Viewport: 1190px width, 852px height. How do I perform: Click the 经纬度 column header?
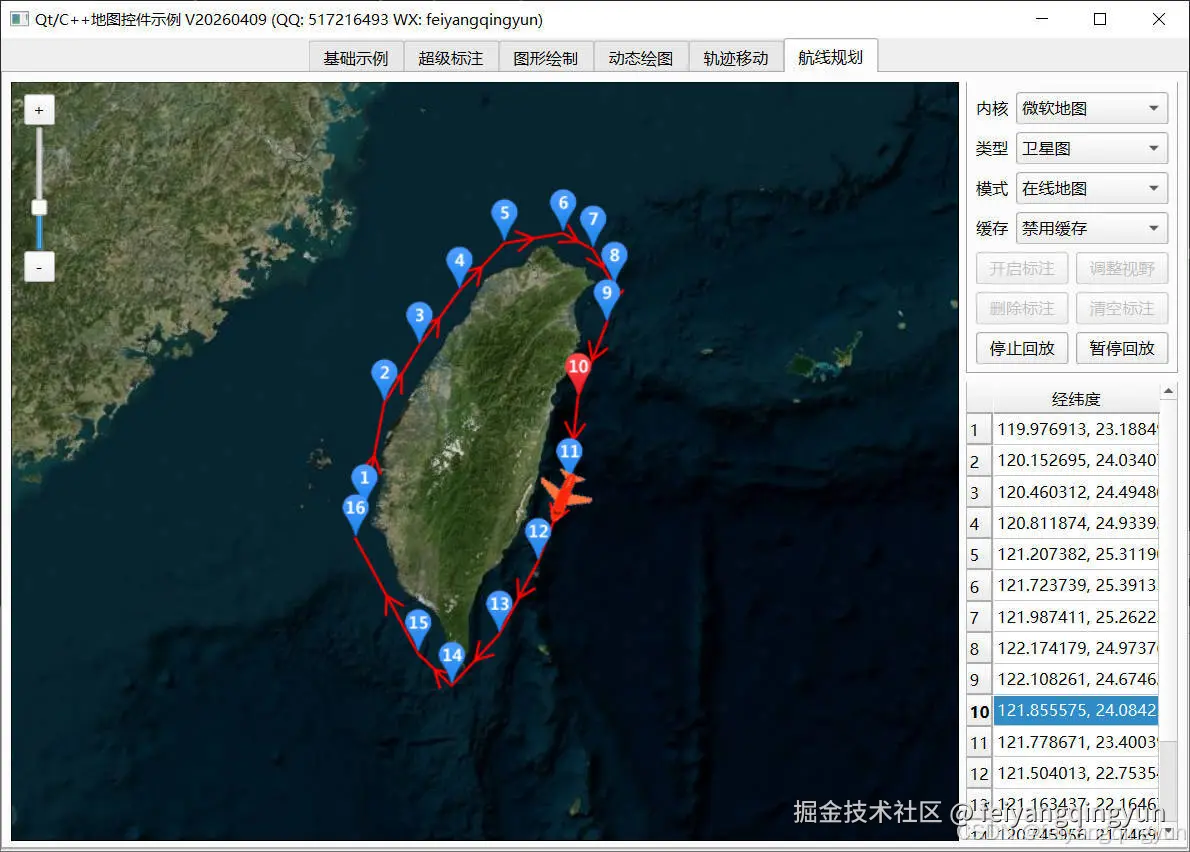pos(1075,399)
